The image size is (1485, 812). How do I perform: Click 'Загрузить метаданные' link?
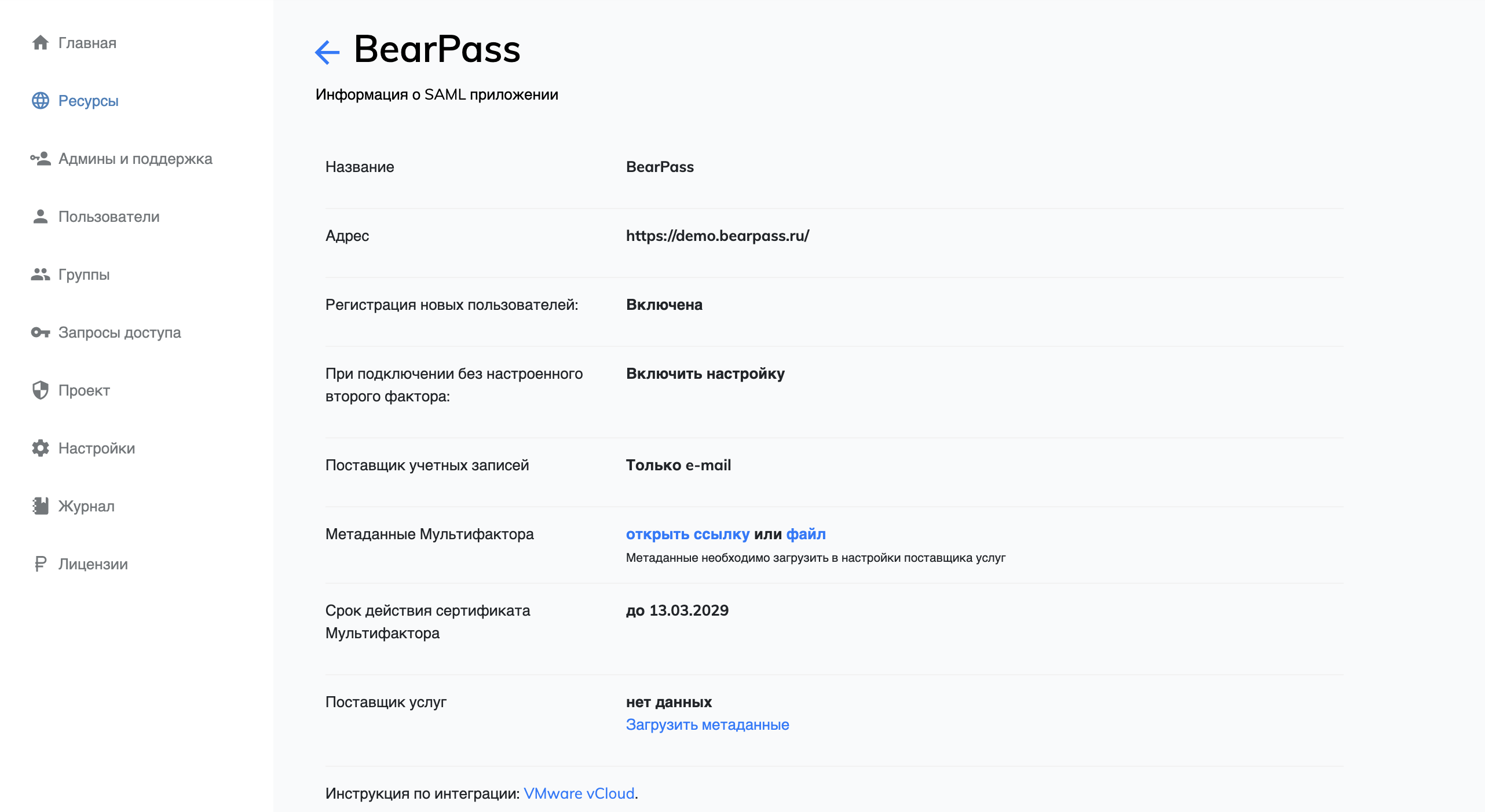pyautogui.click(x=707, y=725)
